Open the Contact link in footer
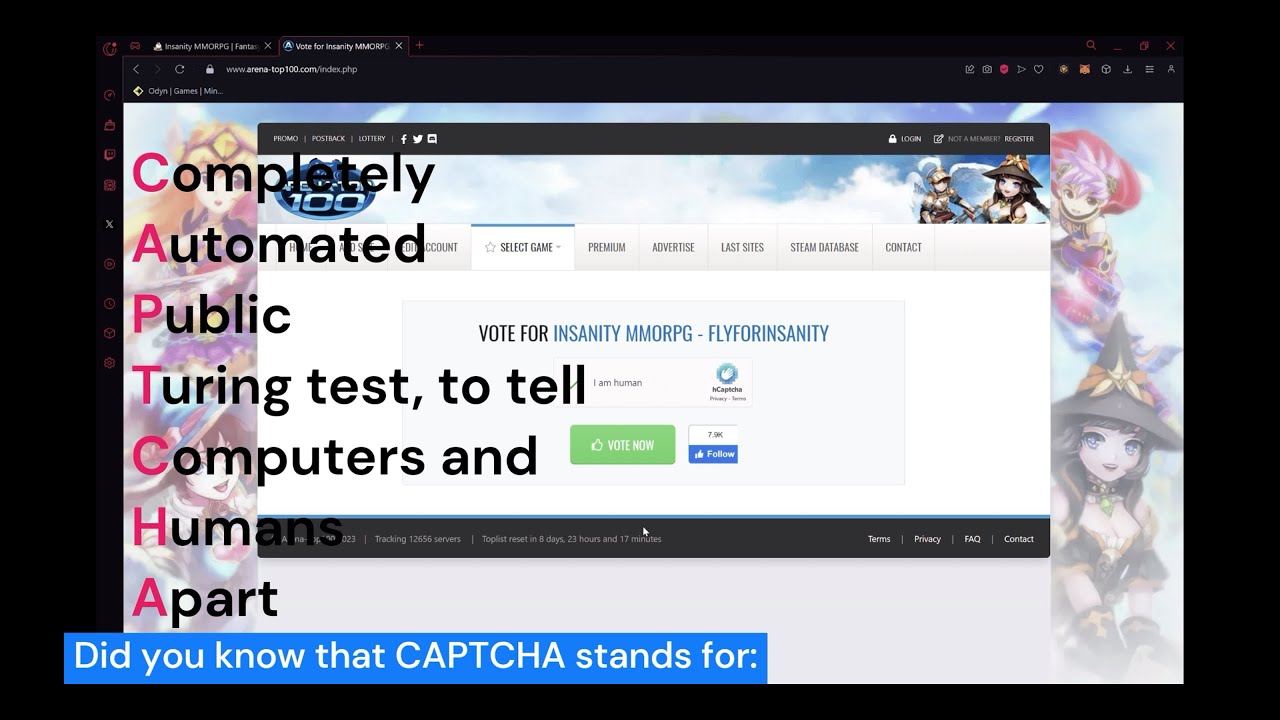 point(1019,539)
